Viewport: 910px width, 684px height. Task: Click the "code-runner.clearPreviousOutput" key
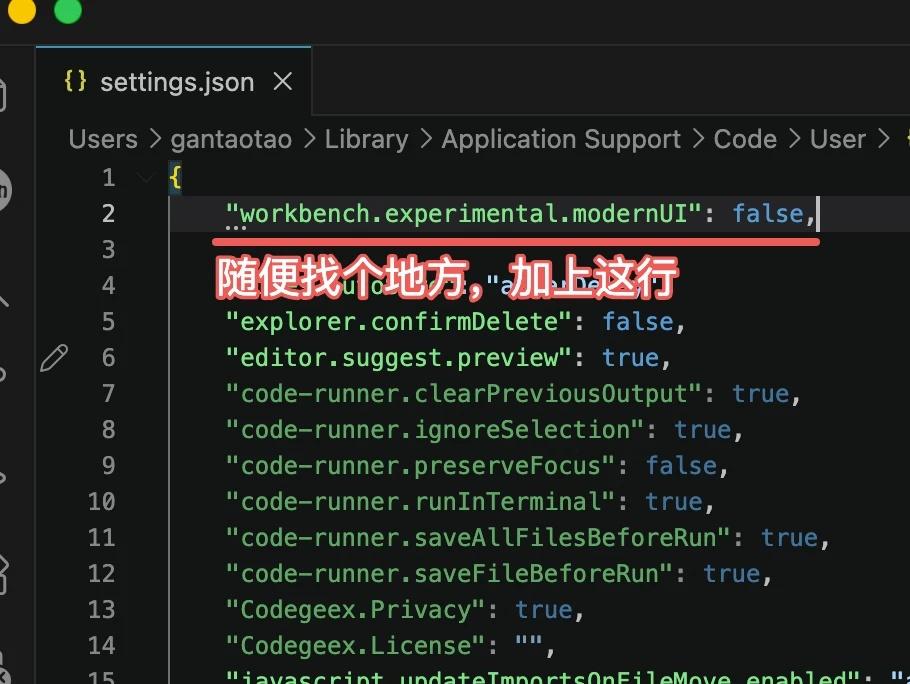click(x=464, y=394)
